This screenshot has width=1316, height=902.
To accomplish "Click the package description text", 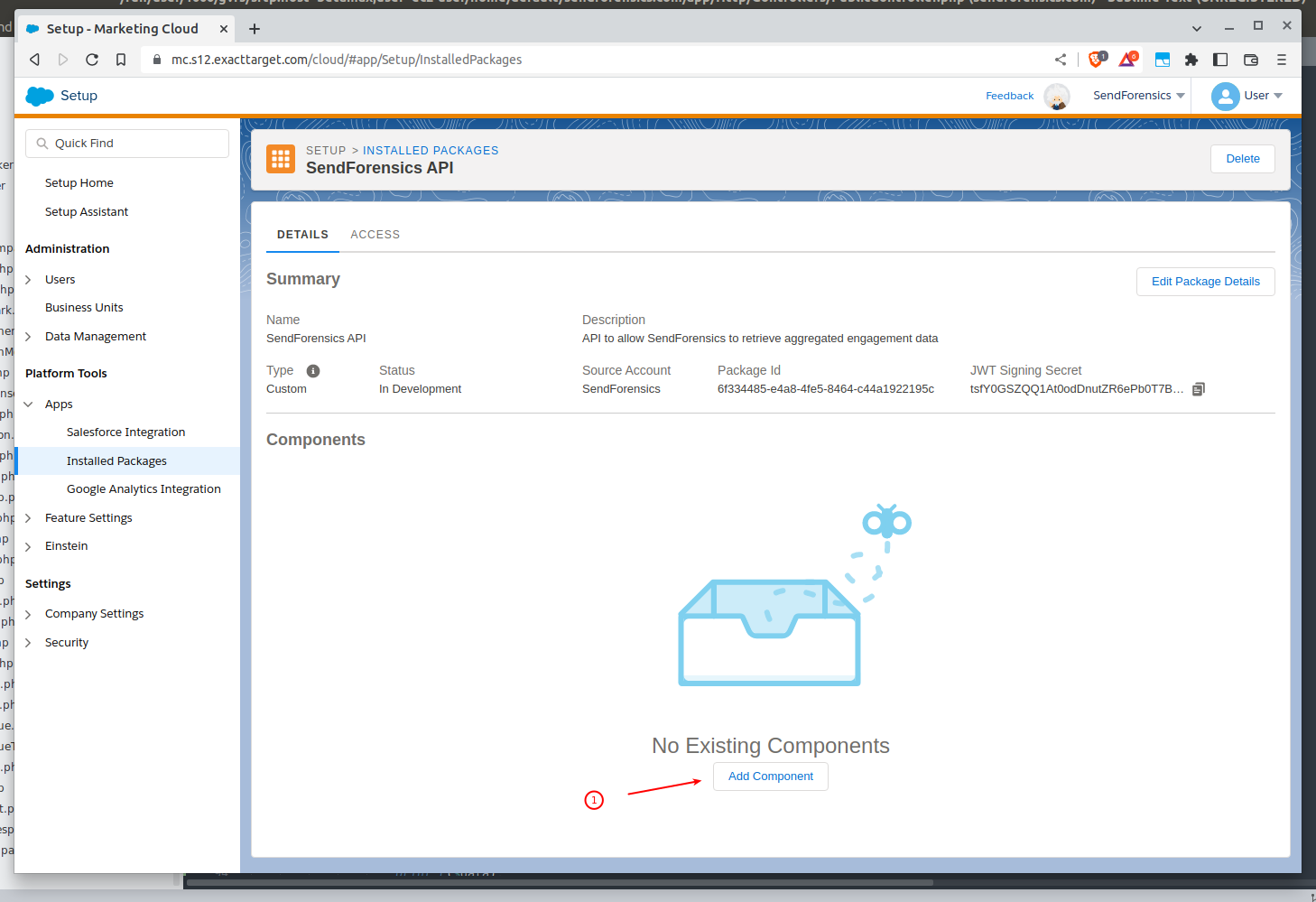I will tap(760, 339).
